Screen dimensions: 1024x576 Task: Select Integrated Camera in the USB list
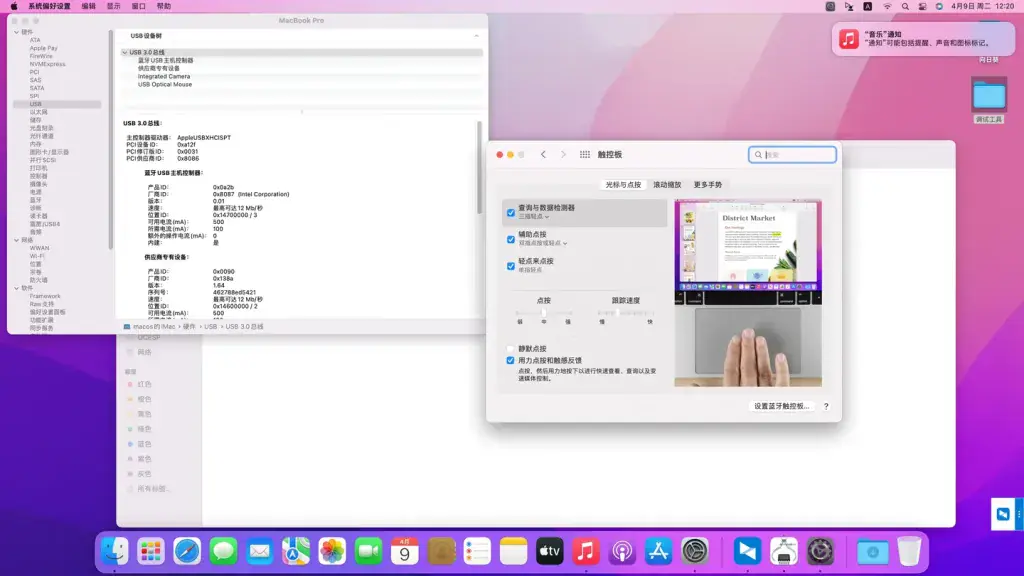(164, 76)
